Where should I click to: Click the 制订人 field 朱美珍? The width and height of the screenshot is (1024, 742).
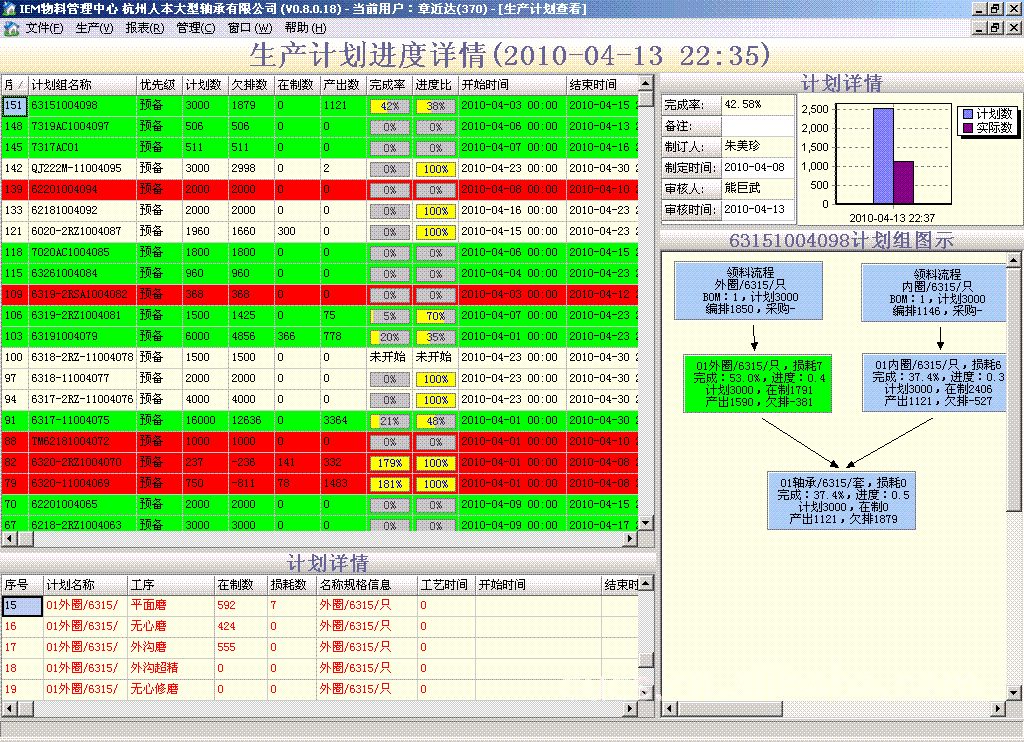click(x=758, y=146)
